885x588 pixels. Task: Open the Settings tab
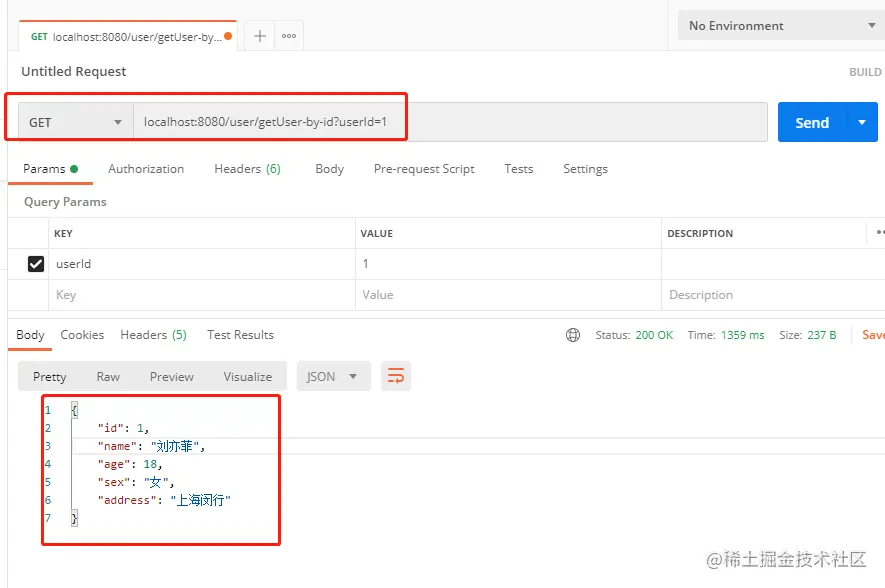(585, 169)
